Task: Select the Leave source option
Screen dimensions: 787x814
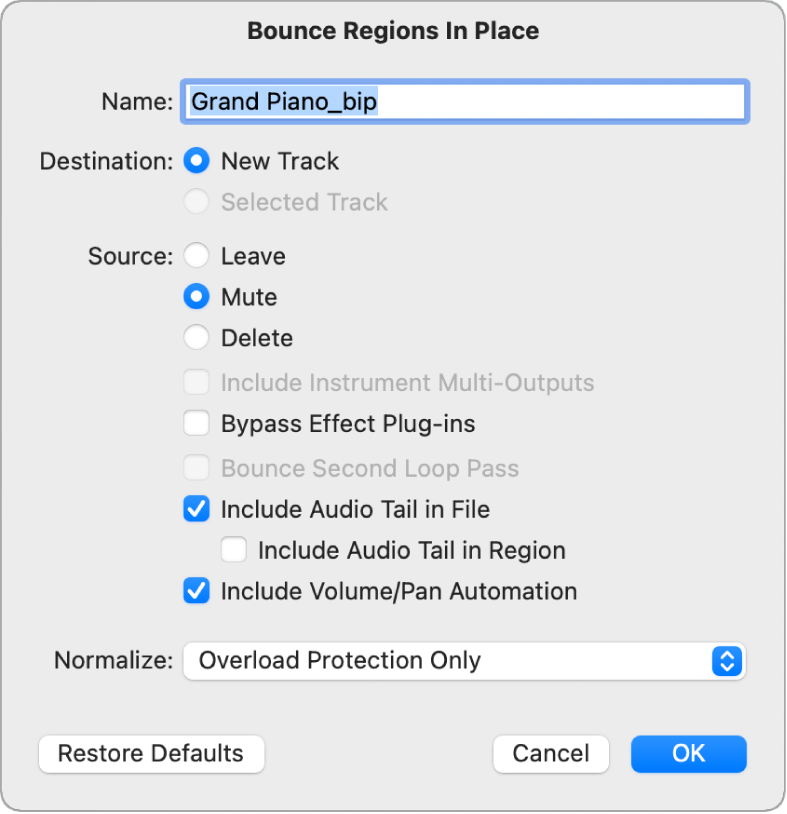Action: (197, 256)
